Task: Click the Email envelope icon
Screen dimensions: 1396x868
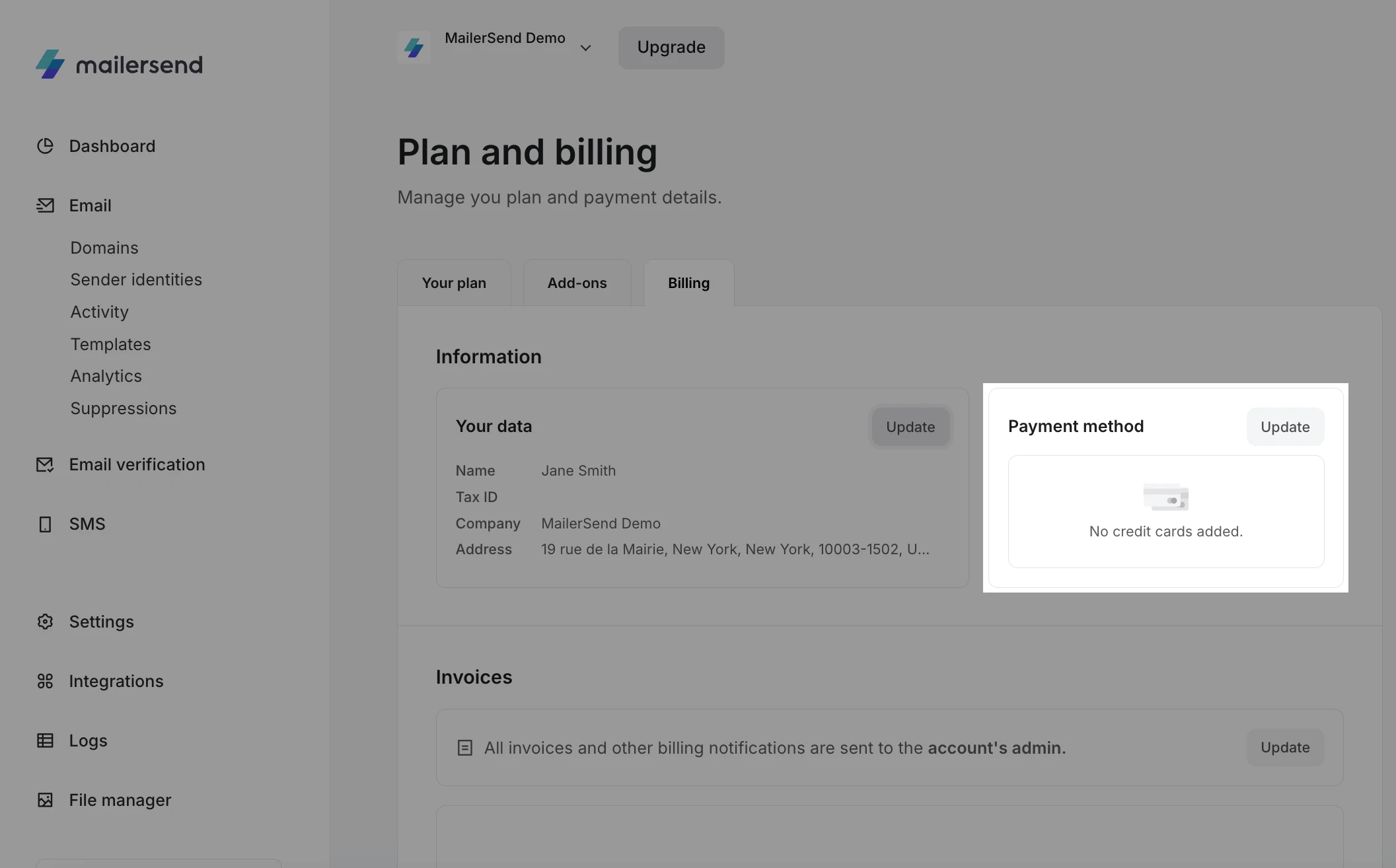Action: [45, 205]
